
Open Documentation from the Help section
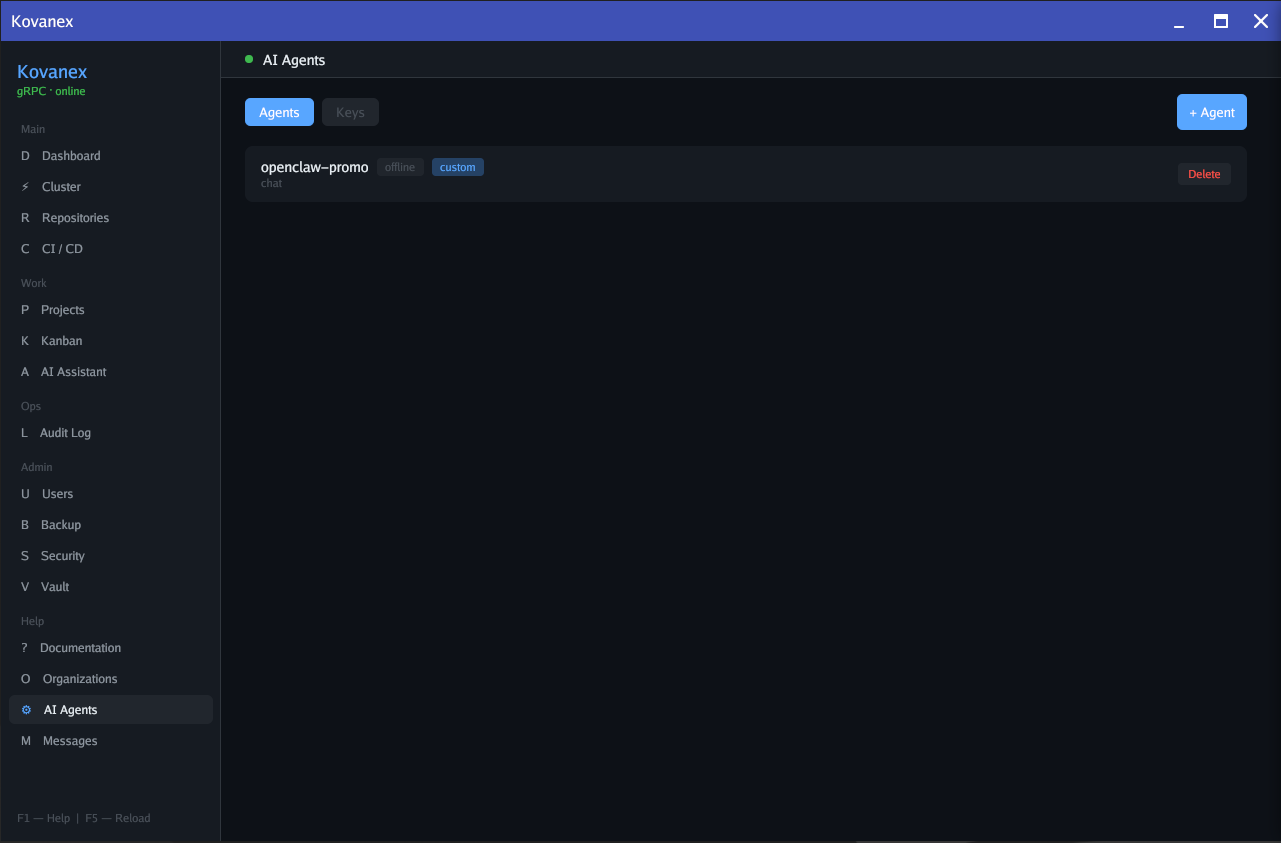(x=81, y=647)
